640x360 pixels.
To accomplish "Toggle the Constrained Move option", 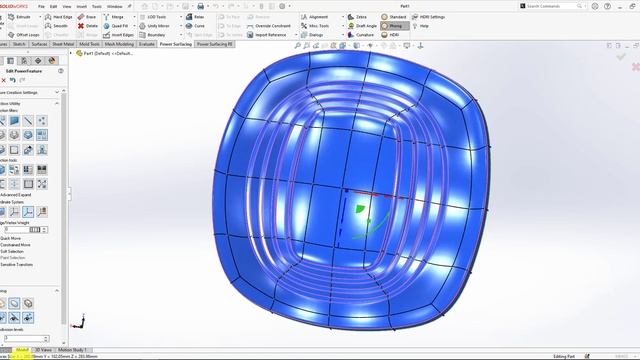I will pos(15,245).
